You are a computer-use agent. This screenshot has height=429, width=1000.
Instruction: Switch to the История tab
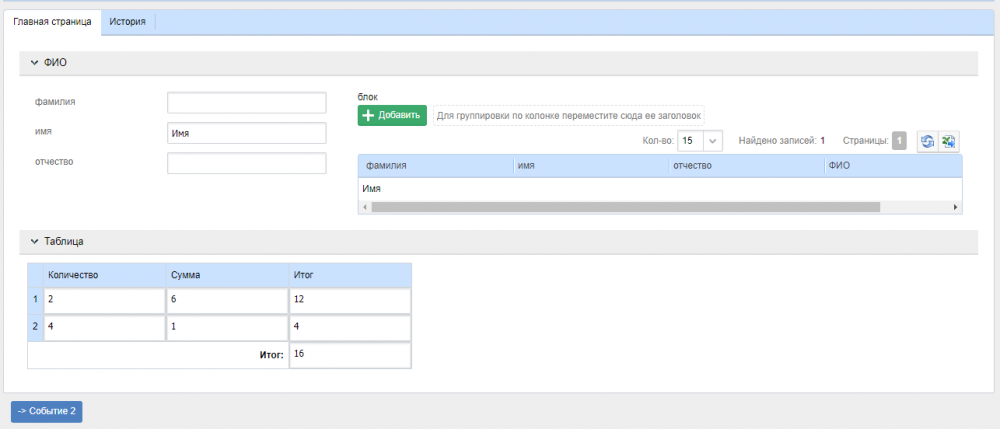[x=128, y=22]
